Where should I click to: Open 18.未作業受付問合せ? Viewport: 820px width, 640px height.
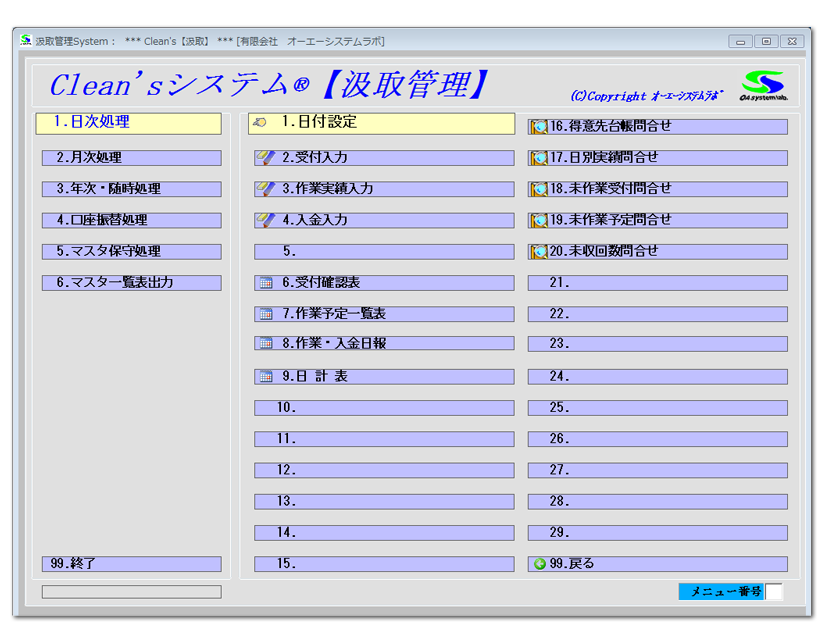click(658, 189)
